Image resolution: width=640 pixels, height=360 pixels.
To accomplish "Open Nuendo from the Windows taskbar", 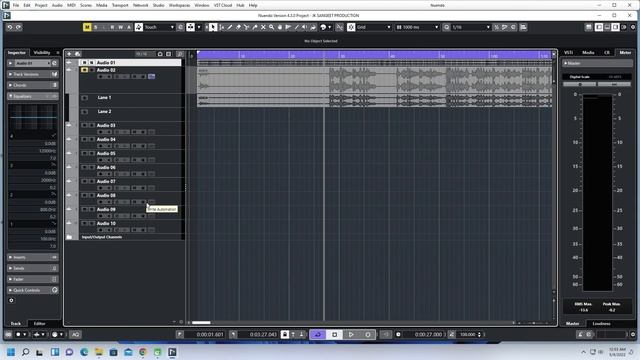I will [x=172, y=352].
